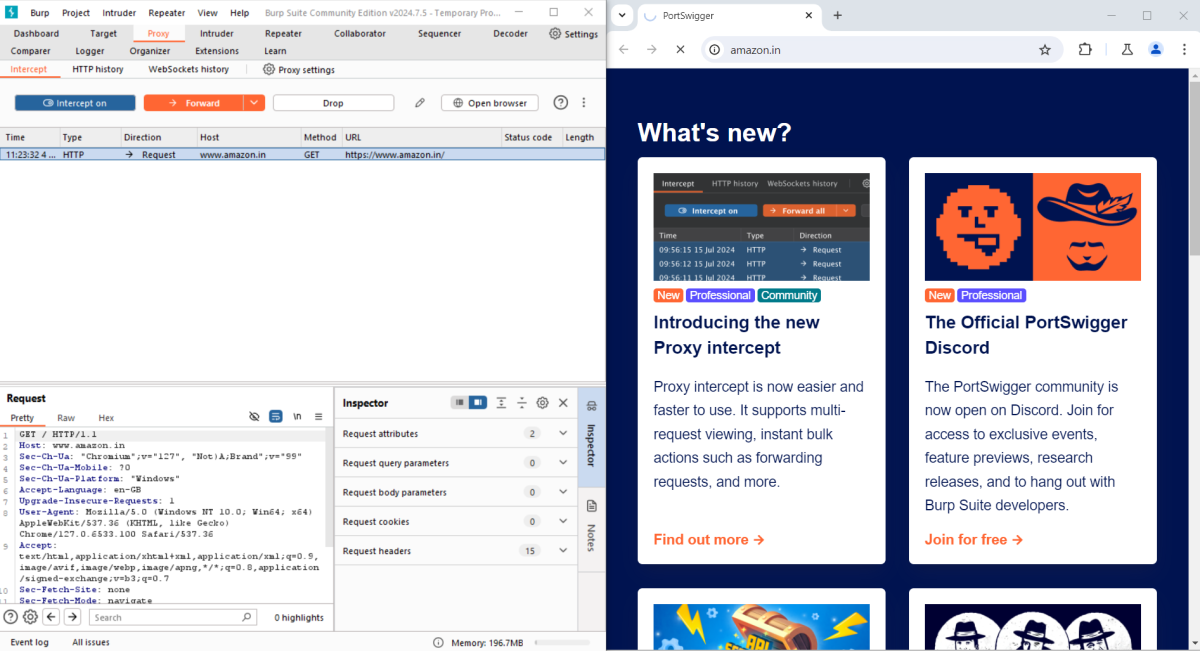This screenshot has height=651, width=1200.
Task: Select Hex view tab in Request
Action: pyautogui.click(x=106, y=418)
